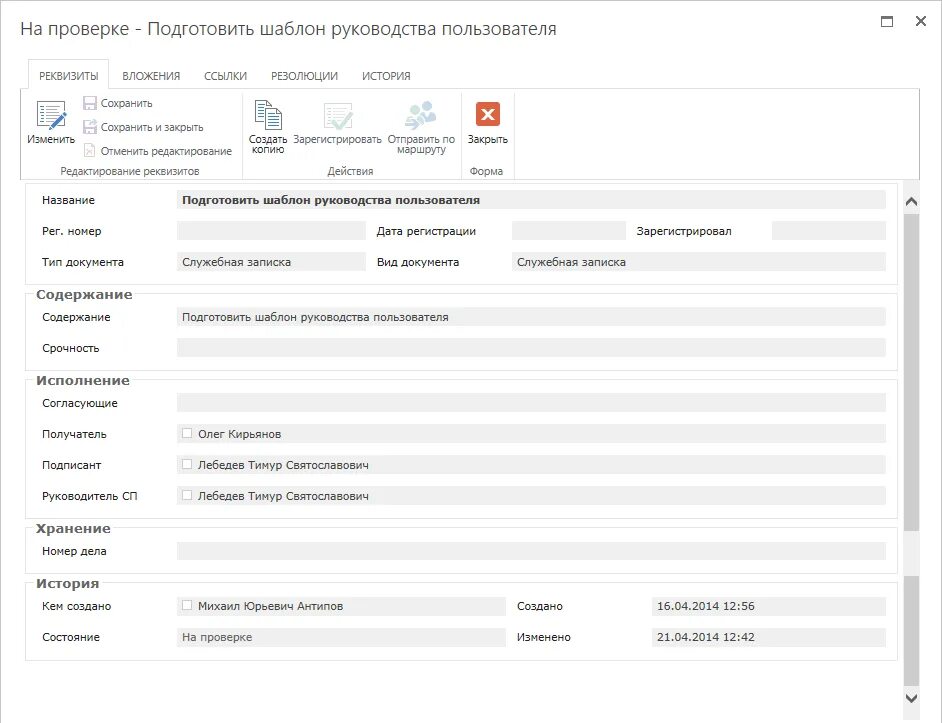This screenshot has height=723, width=942.
Task: Click the Закрыть label under the red icon
Action: tap(488, 139)
